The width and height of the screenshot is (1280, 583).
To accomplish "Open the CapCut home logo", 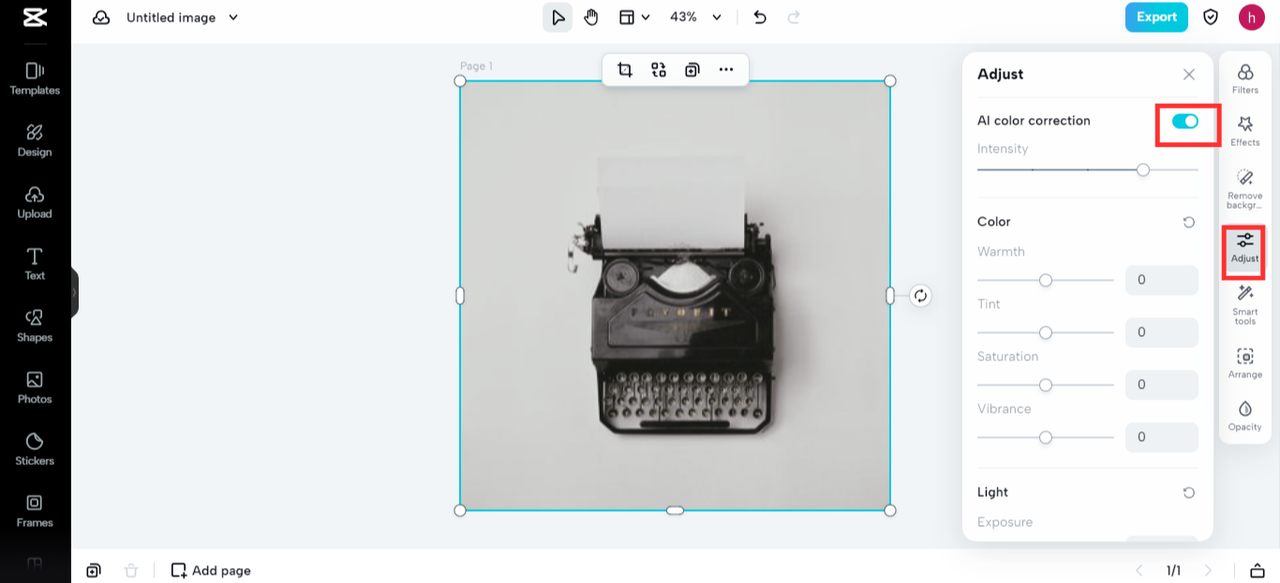I will click(35, 17).
